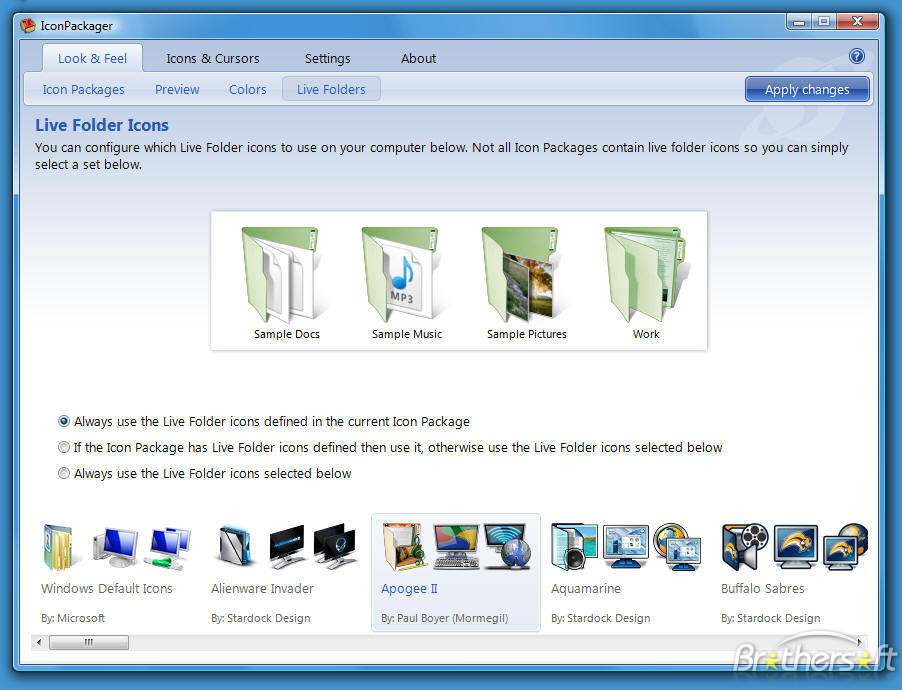This screenshot has width=902, height=690.
Task: Enable always use current Icon Package live folders
Action: 64,421
